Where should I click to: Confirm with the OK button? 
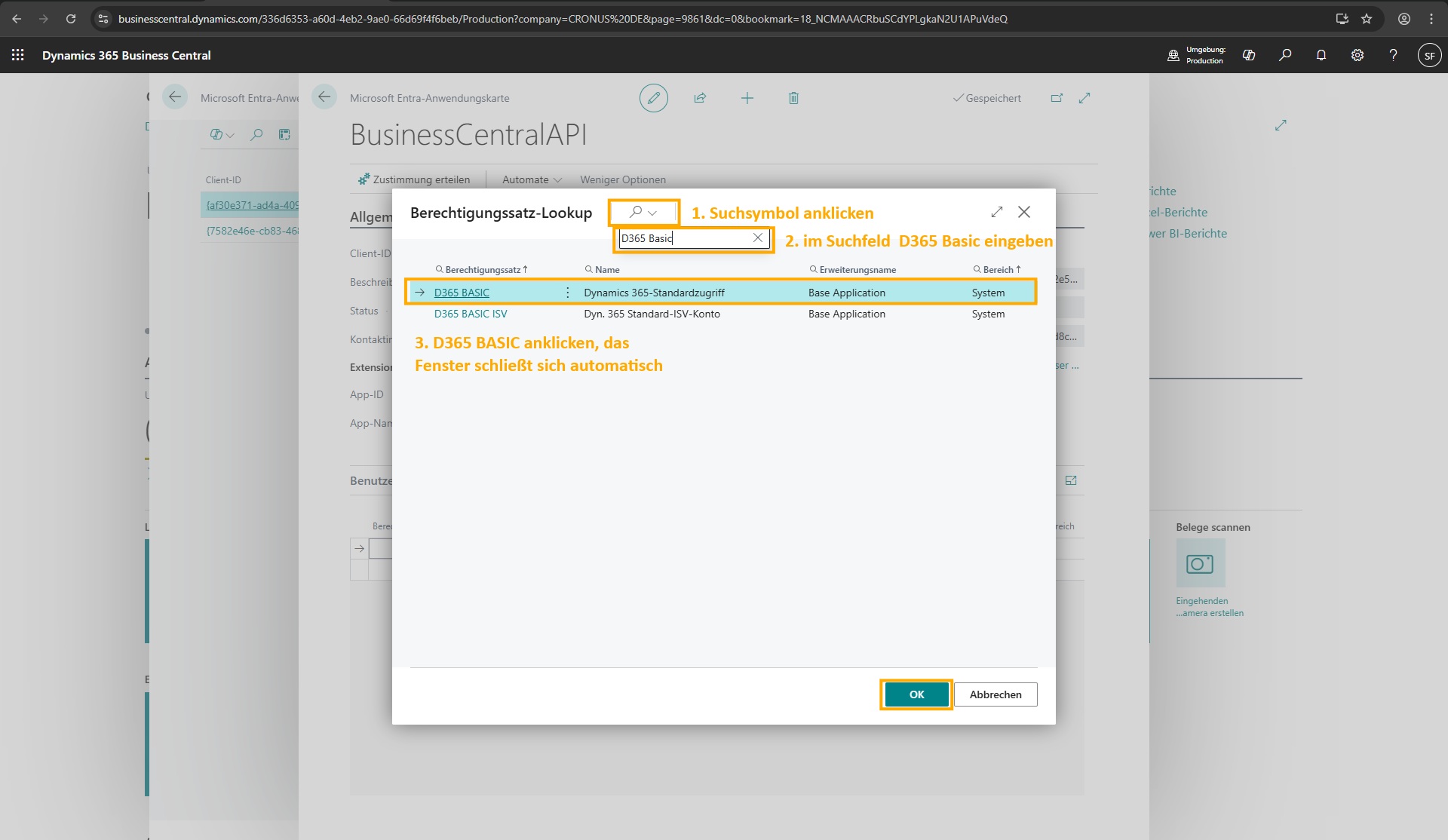pyautogui.click(x=916, y=694)
